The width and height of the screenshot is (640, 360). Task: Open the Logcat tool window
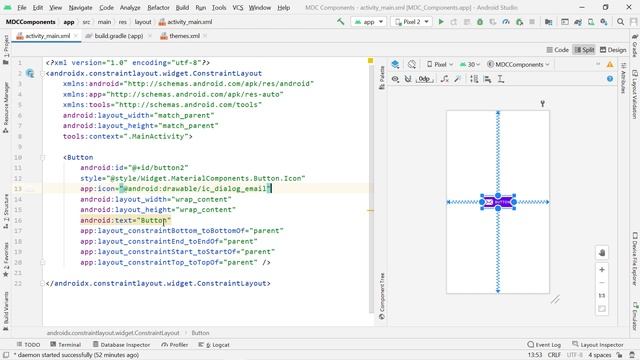coord(214,344)
